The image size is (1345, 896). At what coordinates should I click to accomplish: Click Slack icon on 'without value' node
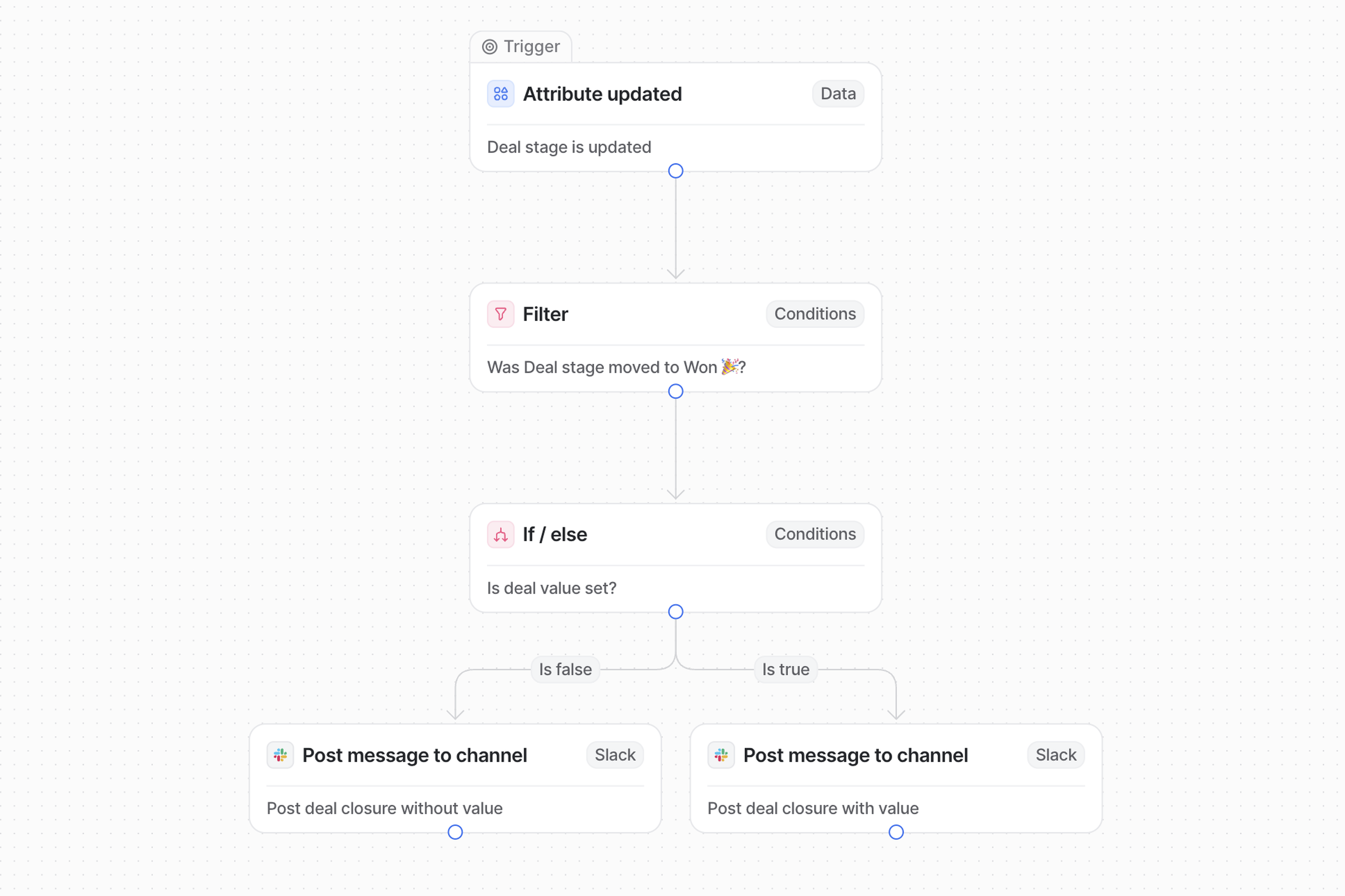click(x=280, y=756)
